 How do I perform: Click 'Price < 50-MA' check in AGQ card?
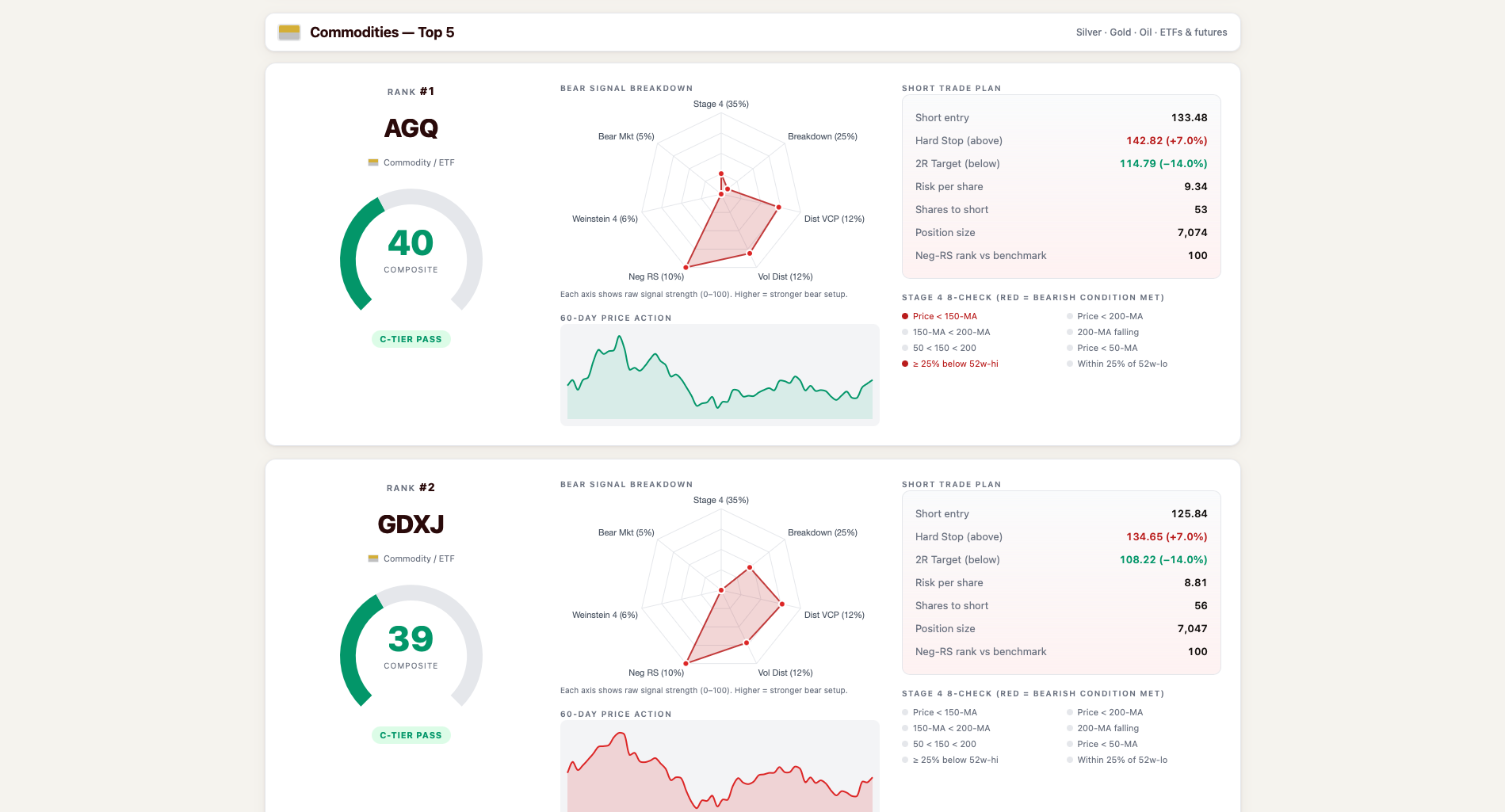[1102, 348]
